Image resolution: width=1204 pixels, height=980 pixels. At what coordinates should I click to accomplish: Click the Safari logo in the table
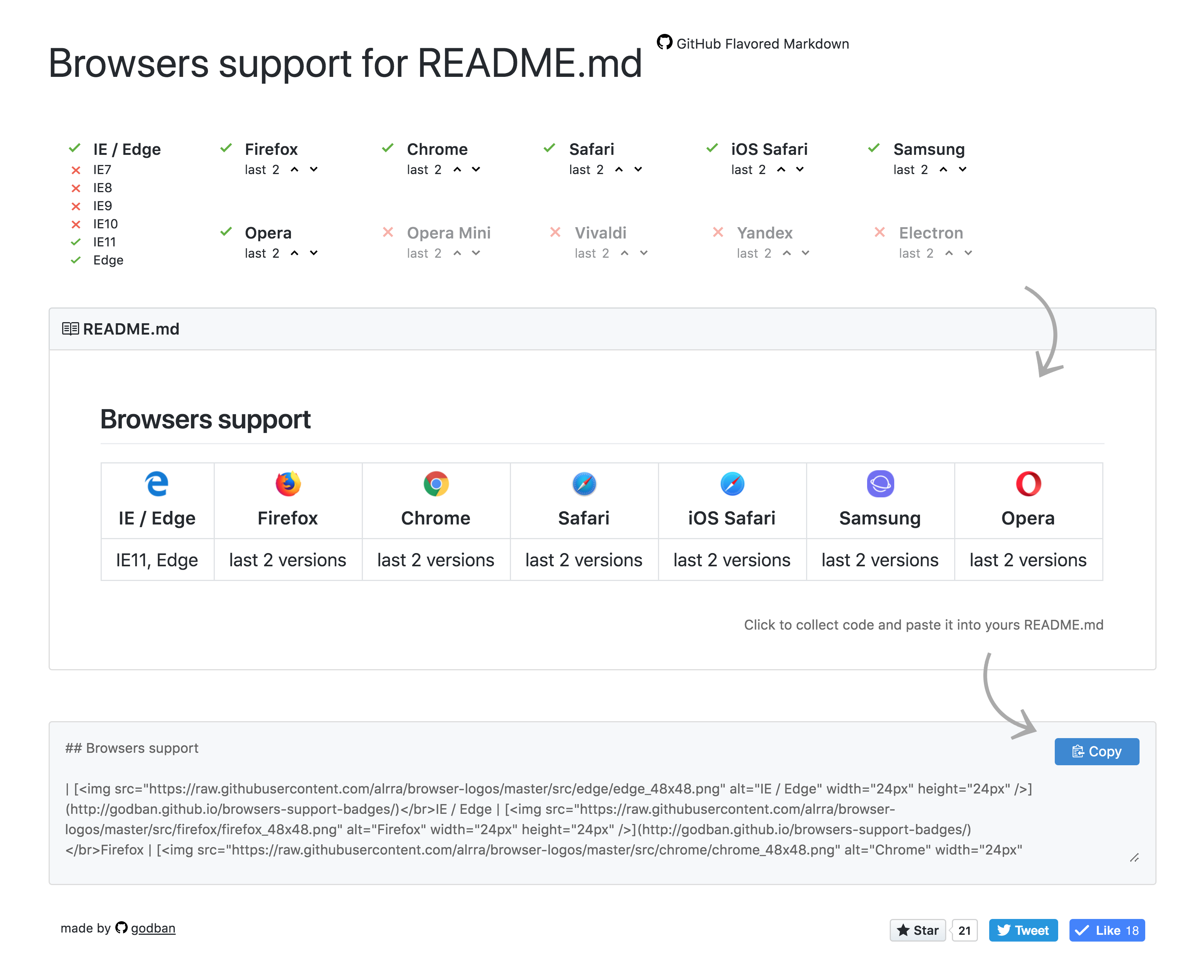(x=584, y=484)
